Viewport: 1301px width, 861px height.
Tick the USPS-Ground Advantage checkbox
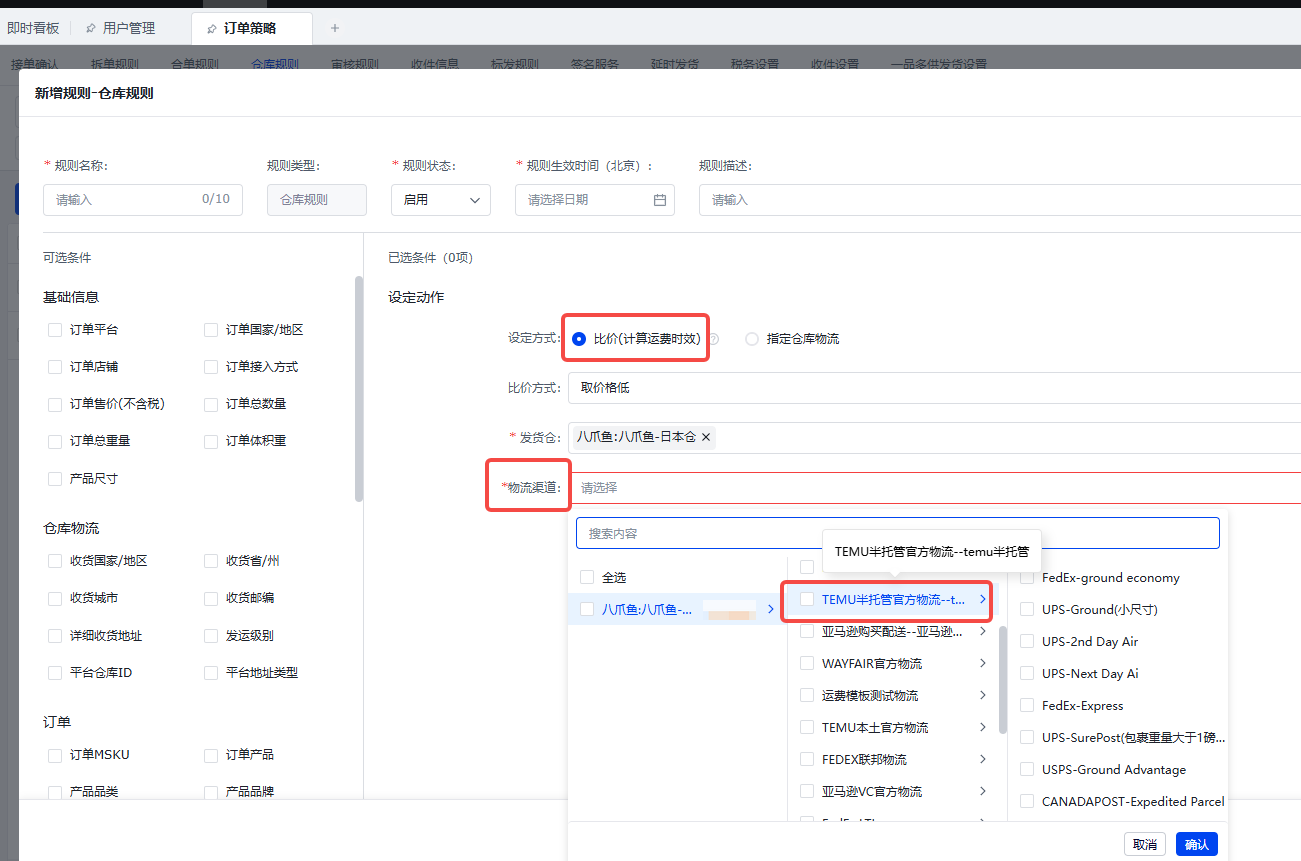[x=1027, y=770]
